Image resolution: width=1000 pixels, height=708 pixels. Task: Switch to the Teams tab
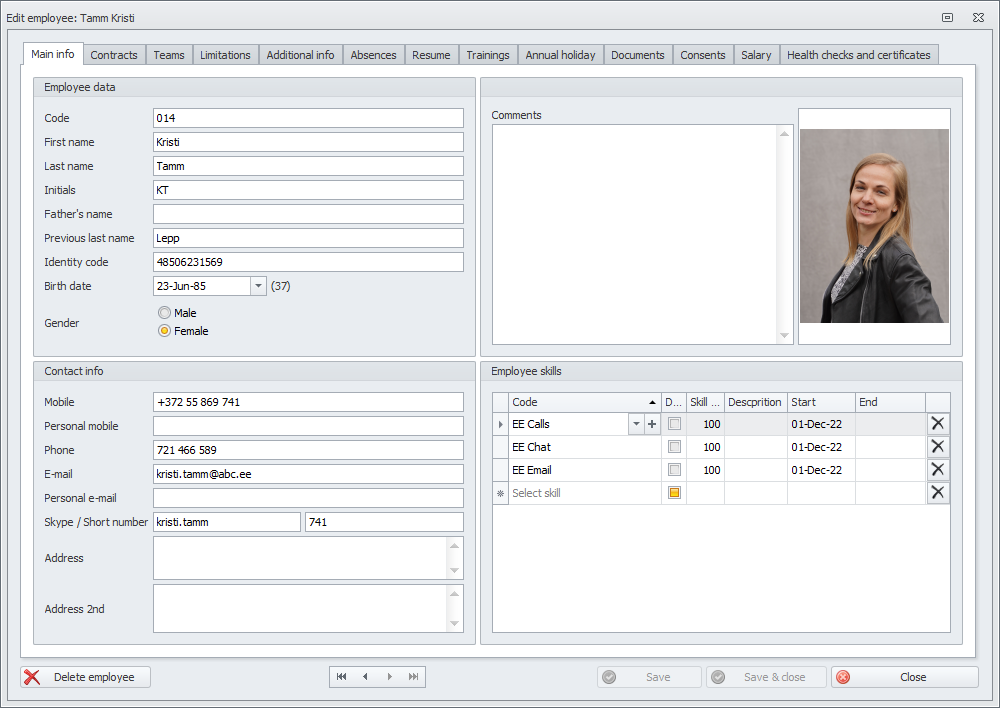(x=169, y=55)
